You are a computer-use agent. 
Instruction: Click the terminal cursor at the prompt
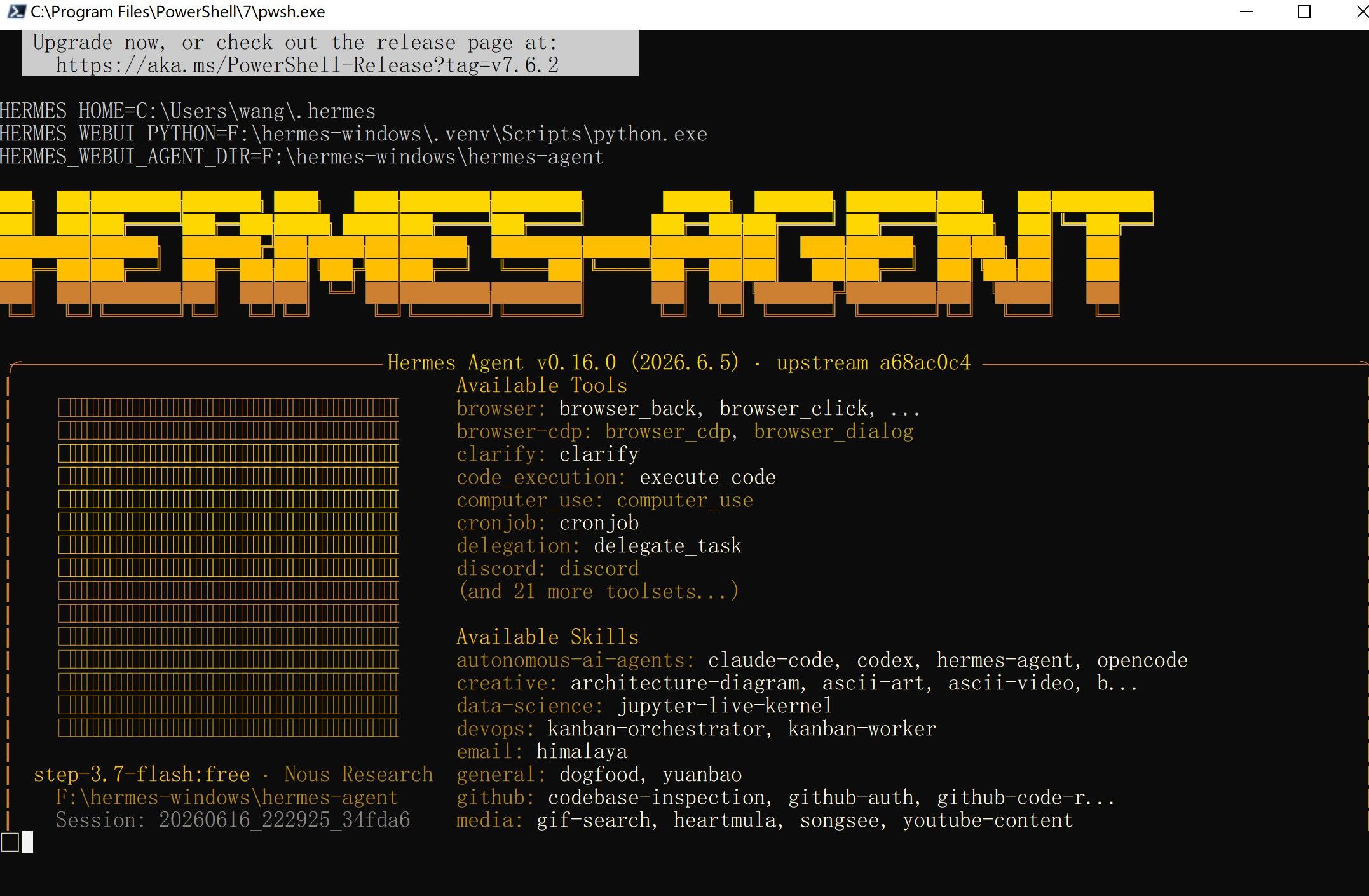pos(27,842)
